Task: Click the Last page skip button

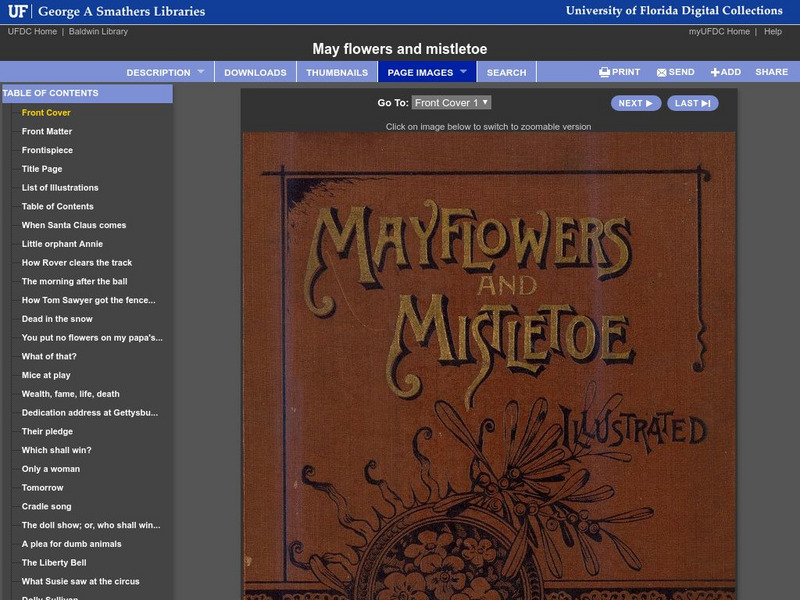Action: [x=692, y=104]
